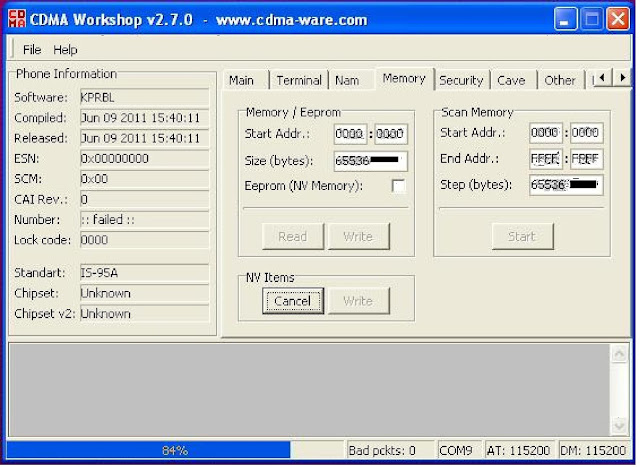Click the Released date field
The height and width of the screenshot is (467, 640).
[x=144, y=138]
